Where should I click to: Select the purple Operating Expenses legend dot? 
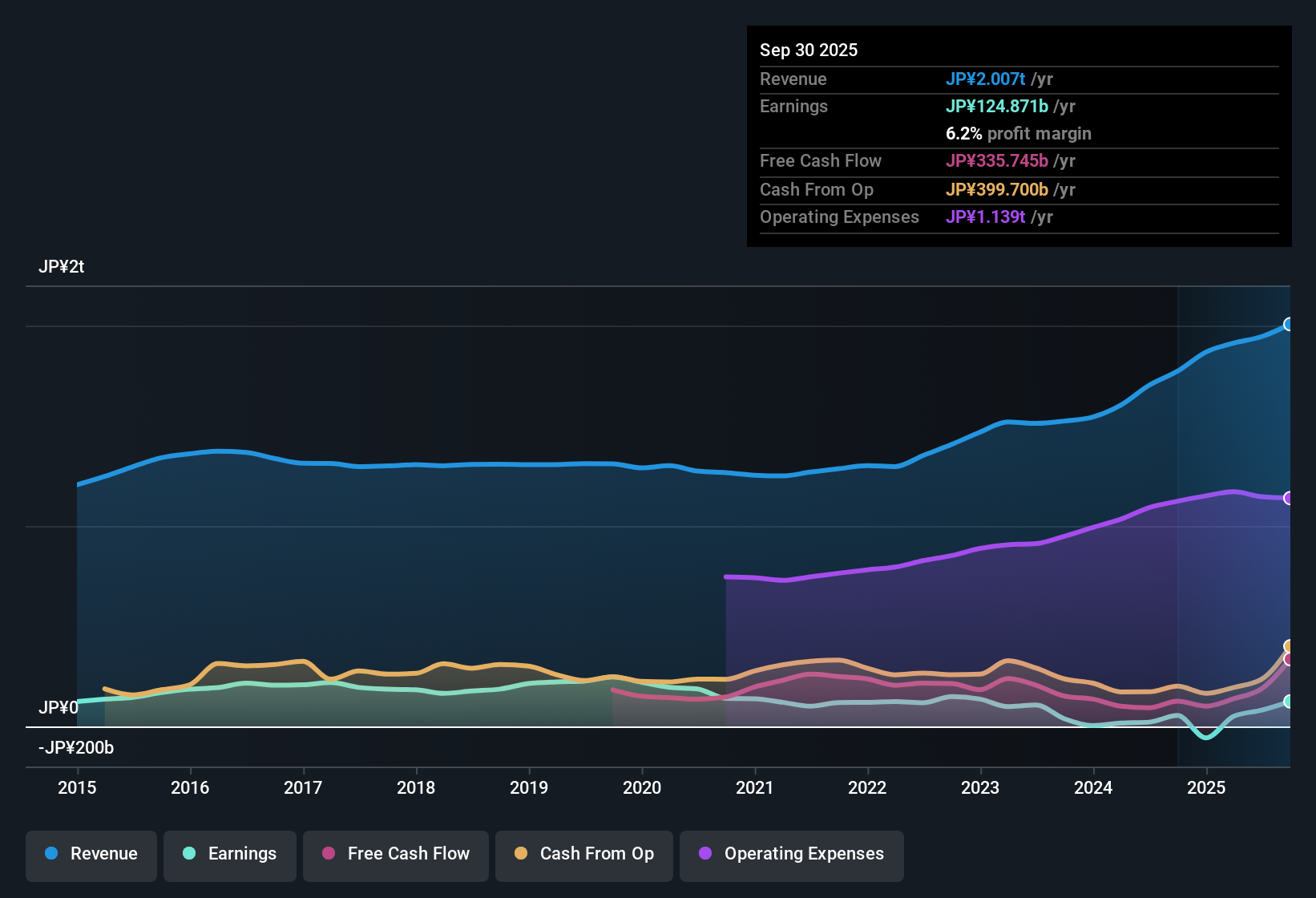704,854
